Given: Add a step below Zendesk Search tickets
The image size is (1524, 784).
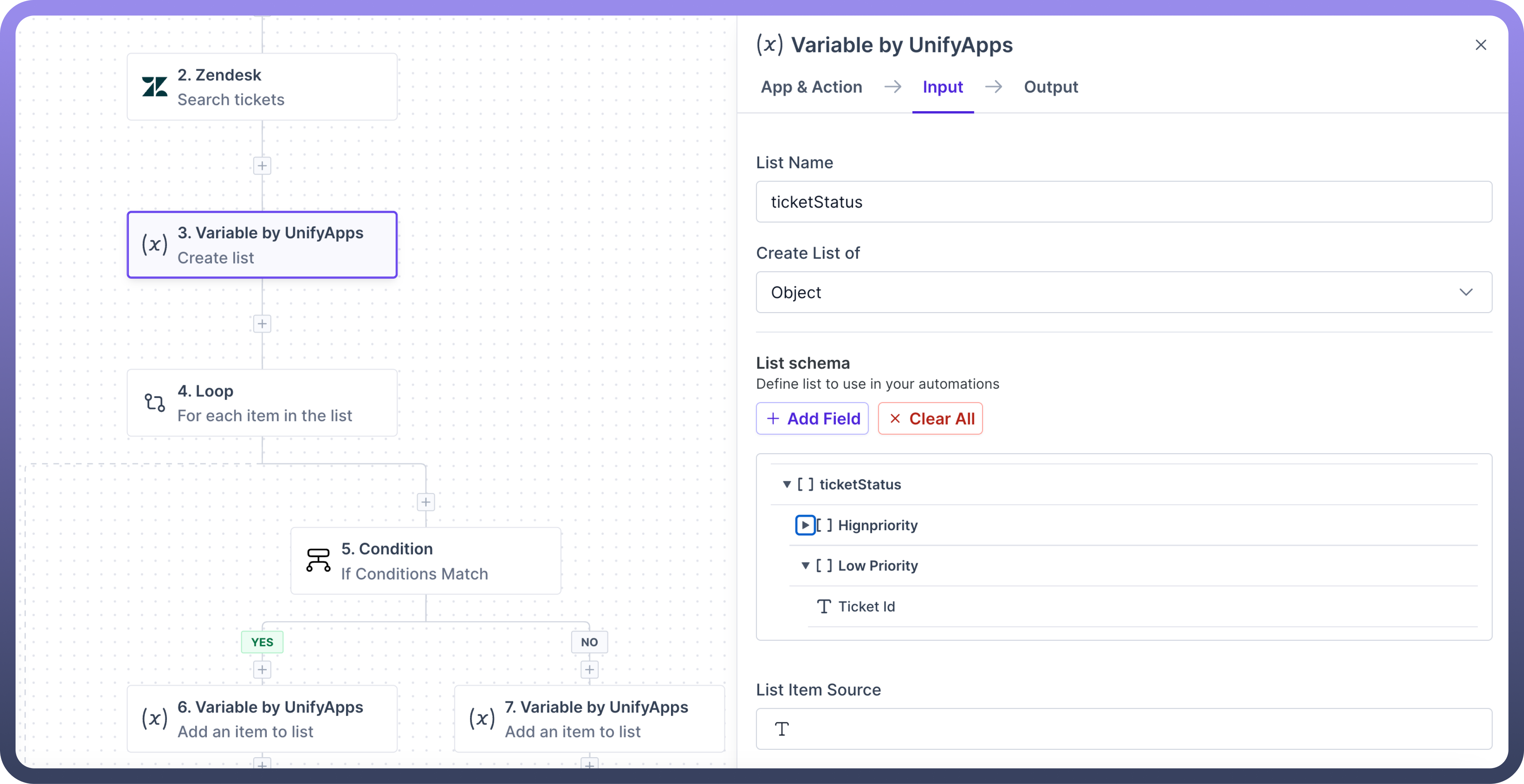Looking at the screenshot, I should [x=262, y=166].
